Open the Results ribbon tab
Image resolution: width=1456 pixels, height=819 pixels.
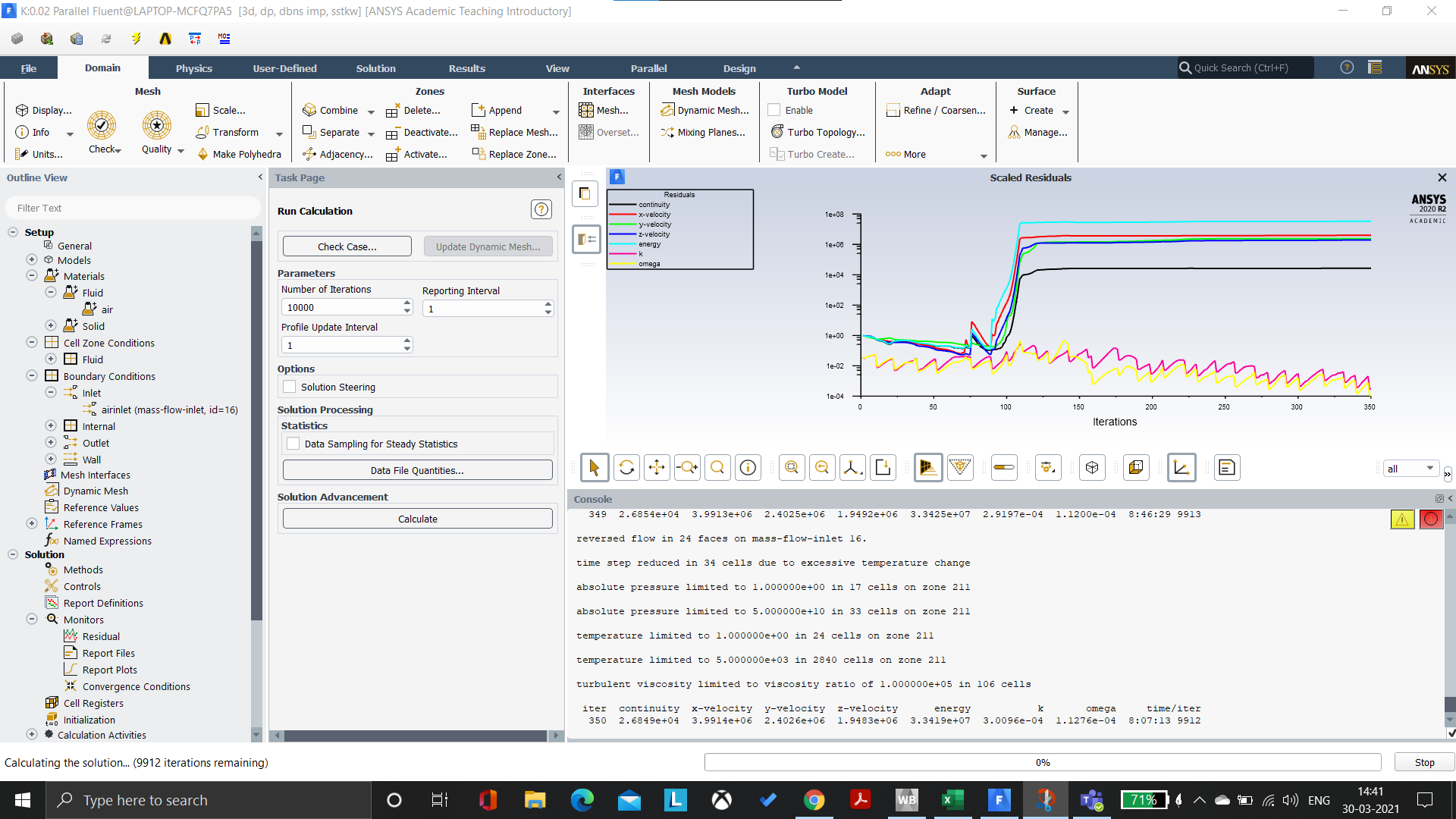coord(466,68)
